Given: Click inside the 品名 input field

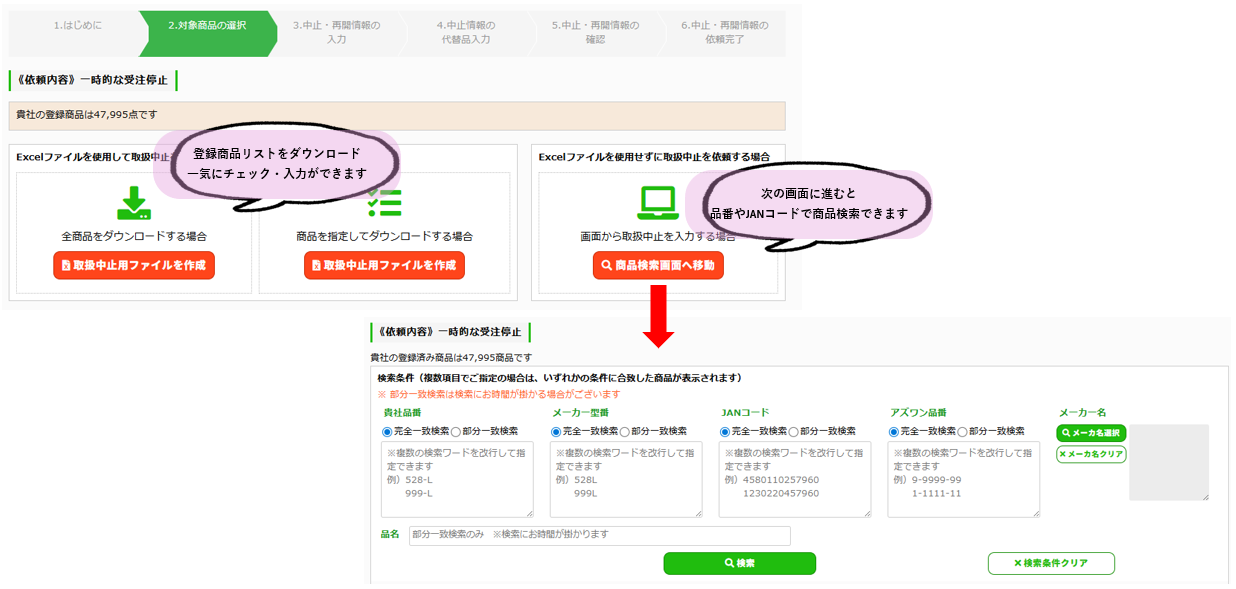Looking at the screenshot, I should click(x=600, y=535).
